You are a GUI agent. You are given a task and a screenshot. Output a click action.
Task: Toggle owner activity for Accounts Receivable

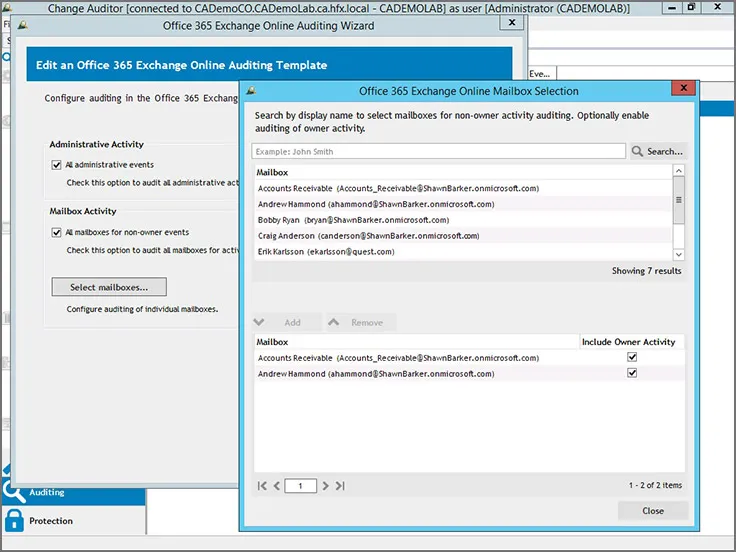pyautogui.click(x=632, y=357)
